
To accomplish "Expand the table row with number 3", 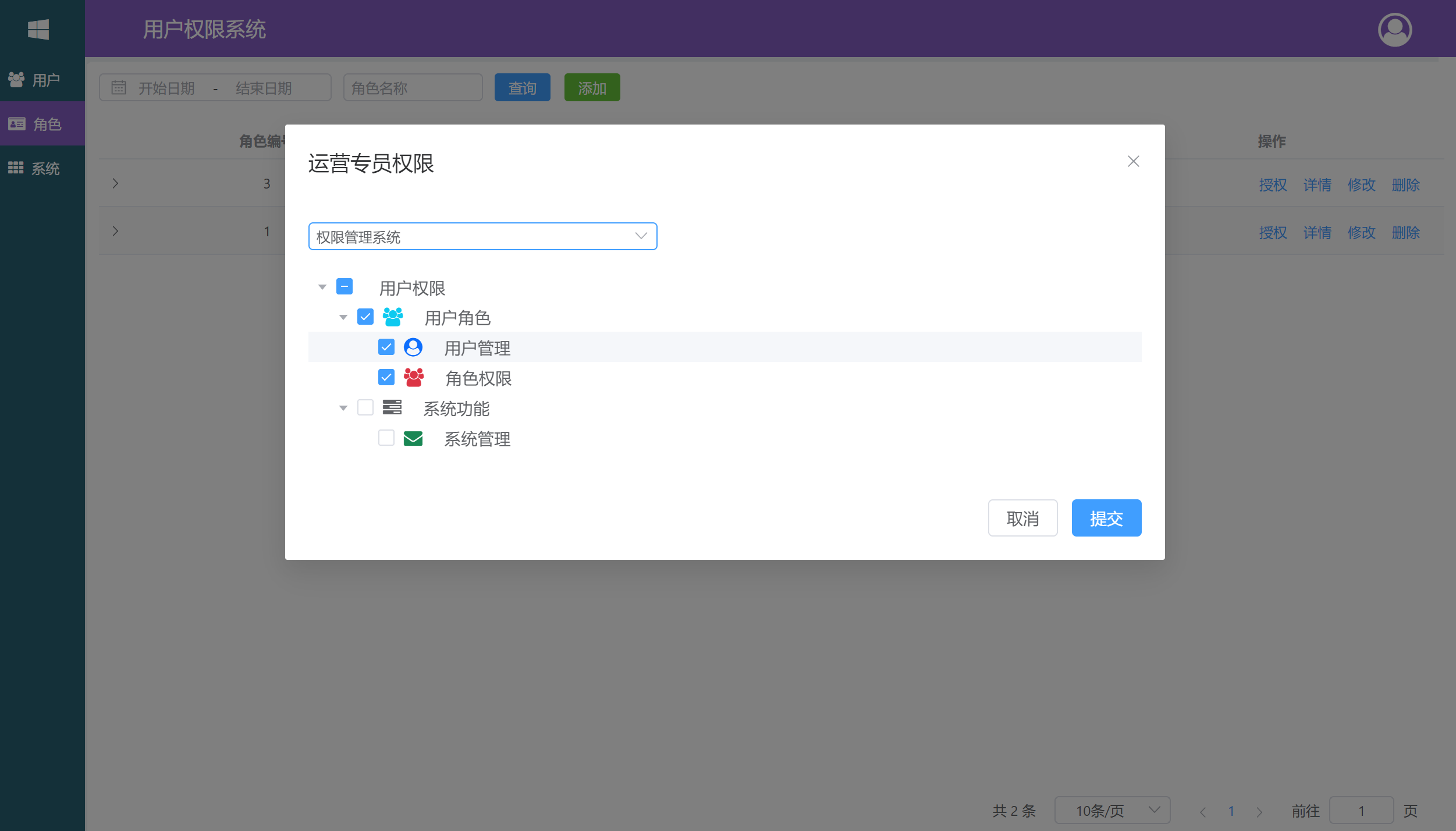I will click(115, 183).
